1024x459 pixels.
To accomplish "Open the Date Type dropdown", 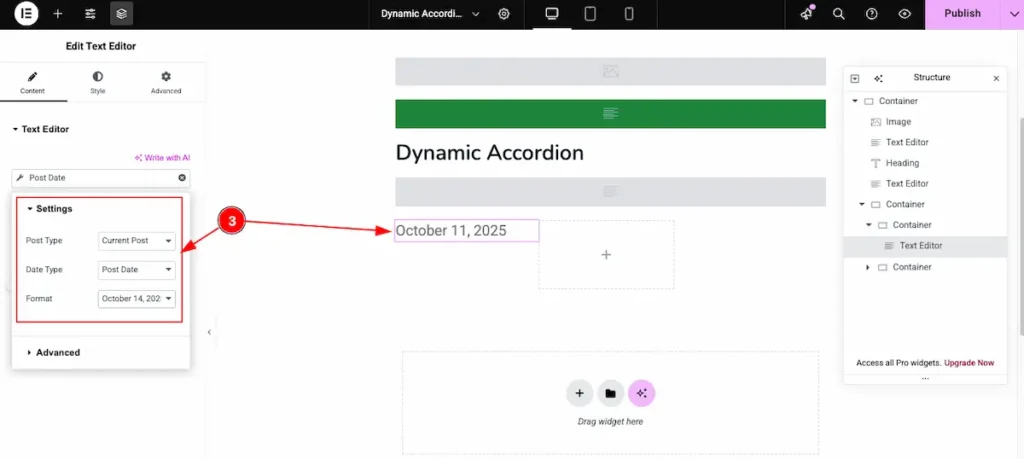I will [x=137, y=269].
